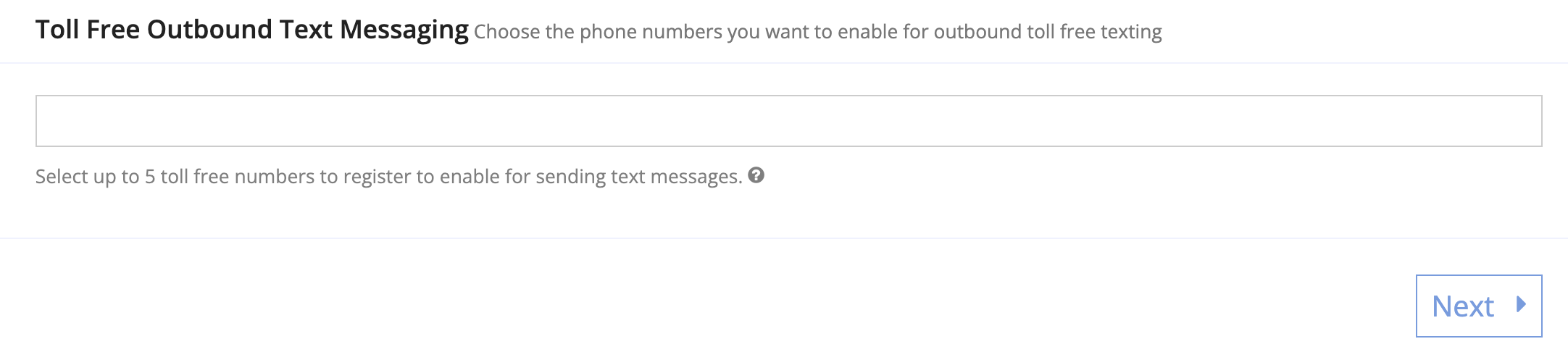
Task: Click the Next button
Action: point(1479,306)
